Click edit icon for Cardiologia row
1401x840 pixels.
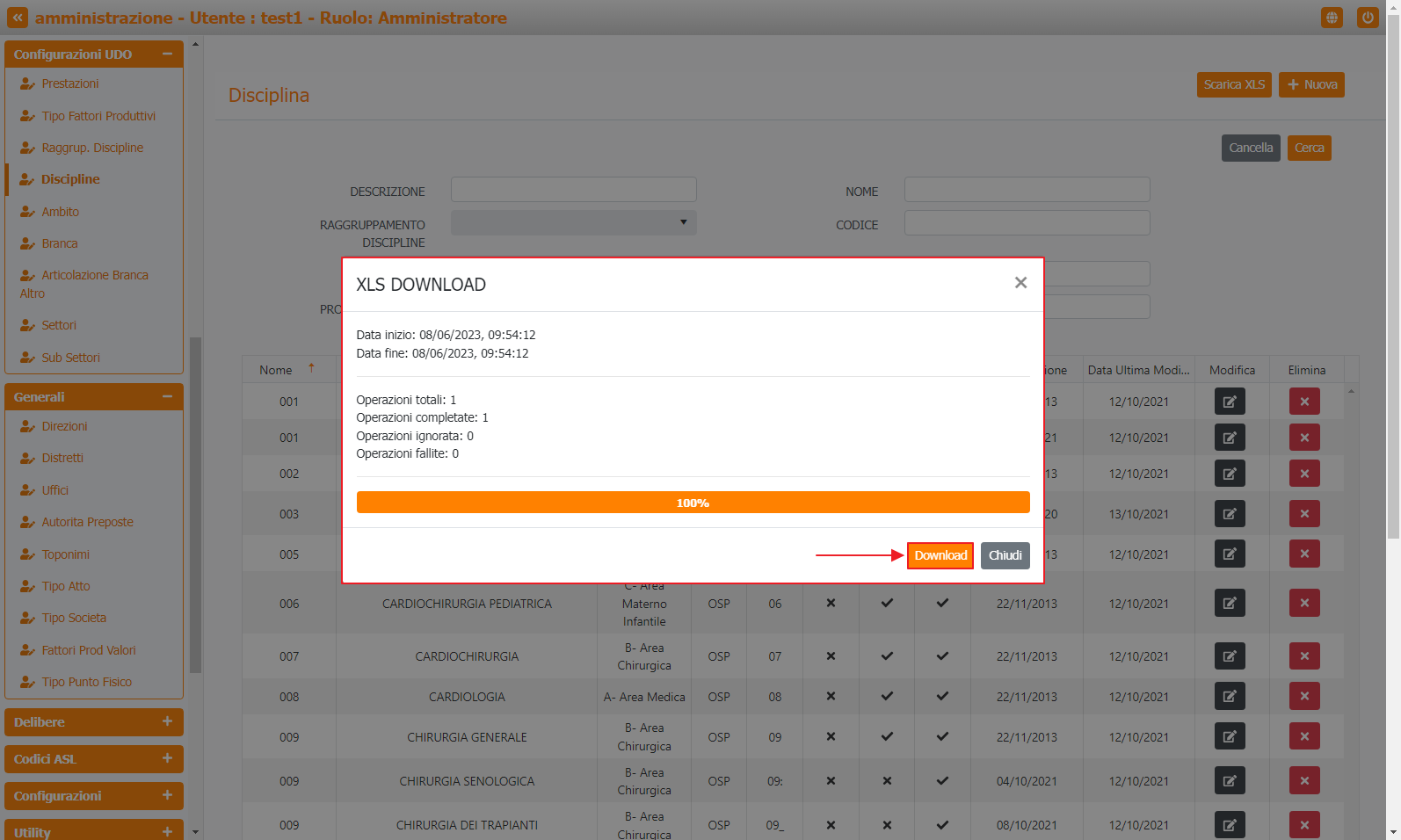pyautogui.click(x=1229, y=697)
